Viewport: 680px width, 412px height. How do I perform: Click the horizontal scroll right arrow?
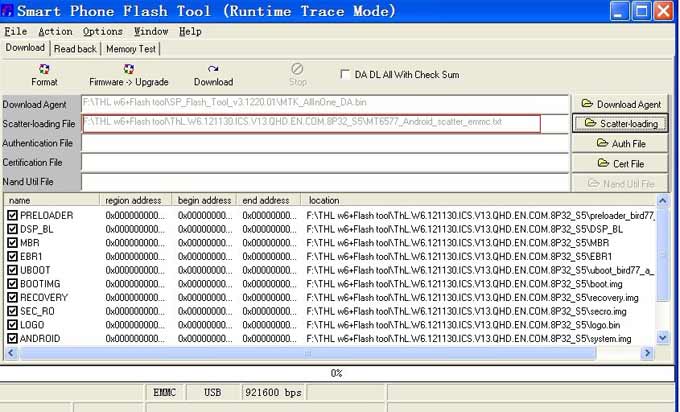647,353
